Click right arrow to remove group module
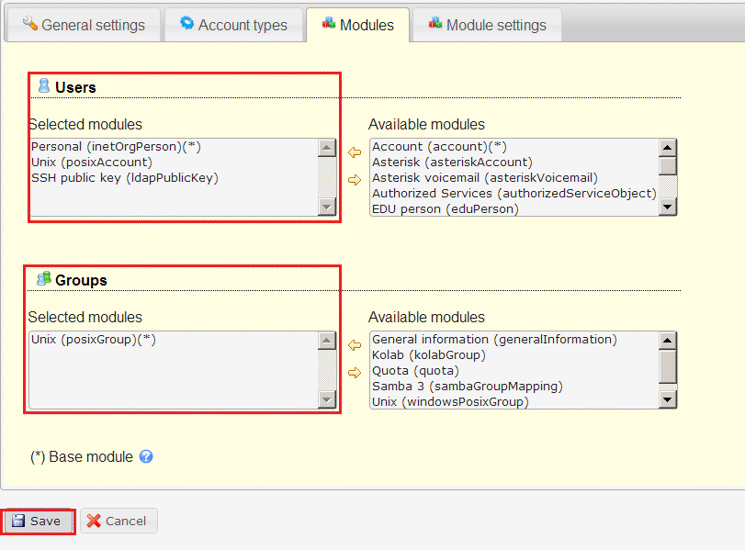Screen dimensions: 745x550 click(x=354, y=373)
